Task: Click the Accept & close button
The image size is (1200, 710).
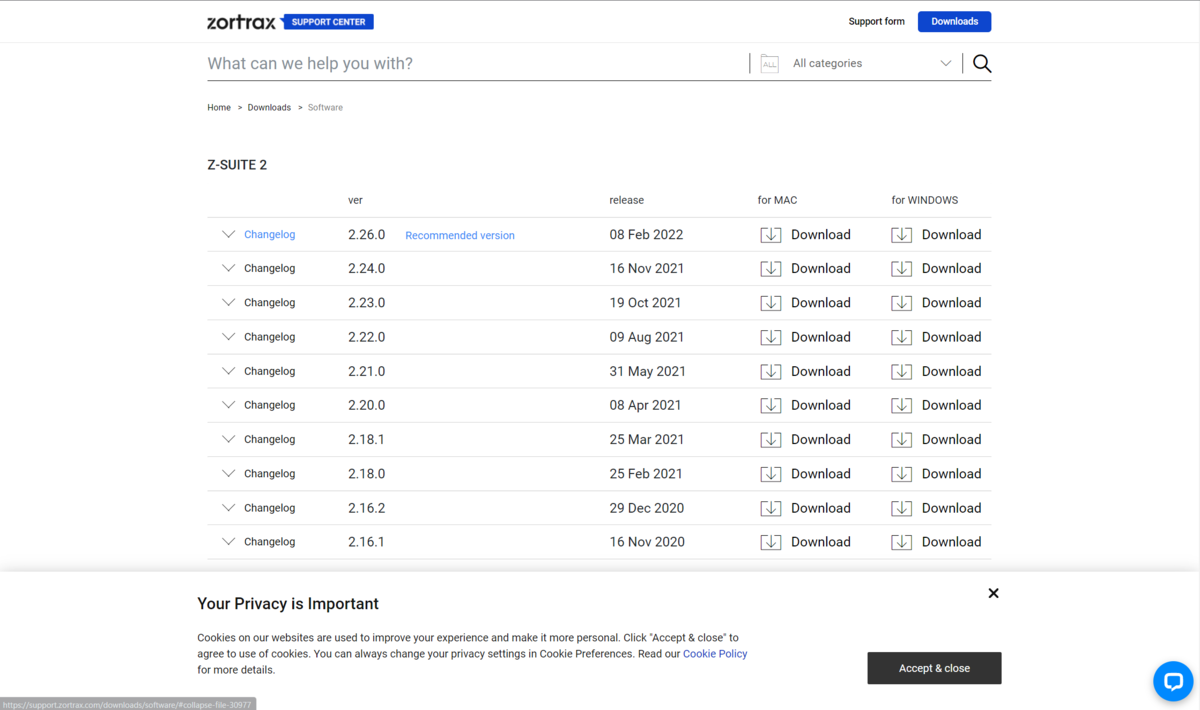Action: pyautogui.click(x=934, y=668)
